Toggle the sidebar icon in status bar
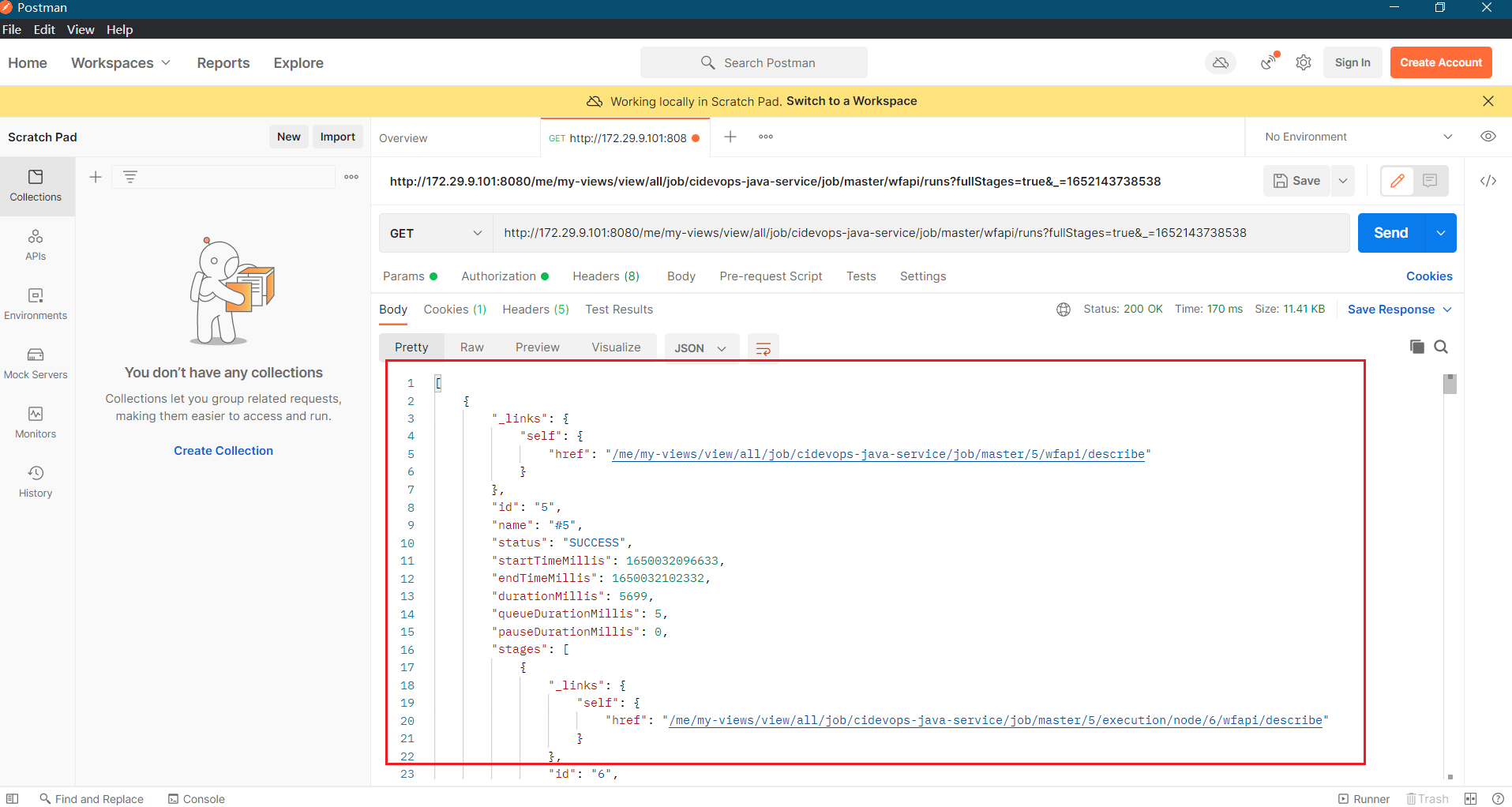1512x807 pixels. coord(13,799)
